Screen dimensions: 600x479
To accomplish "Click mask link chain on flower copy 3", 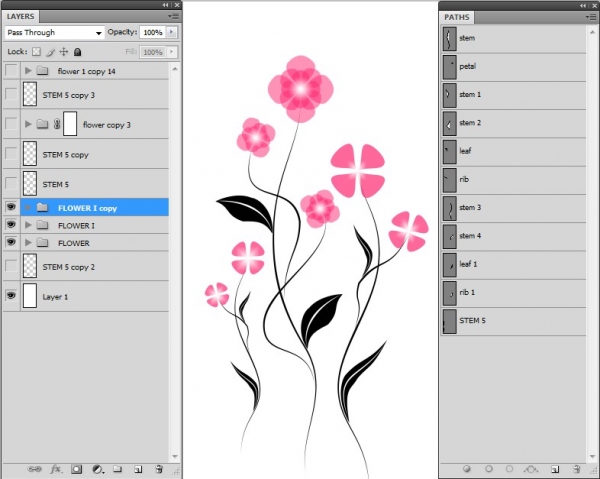I will 57,124.
